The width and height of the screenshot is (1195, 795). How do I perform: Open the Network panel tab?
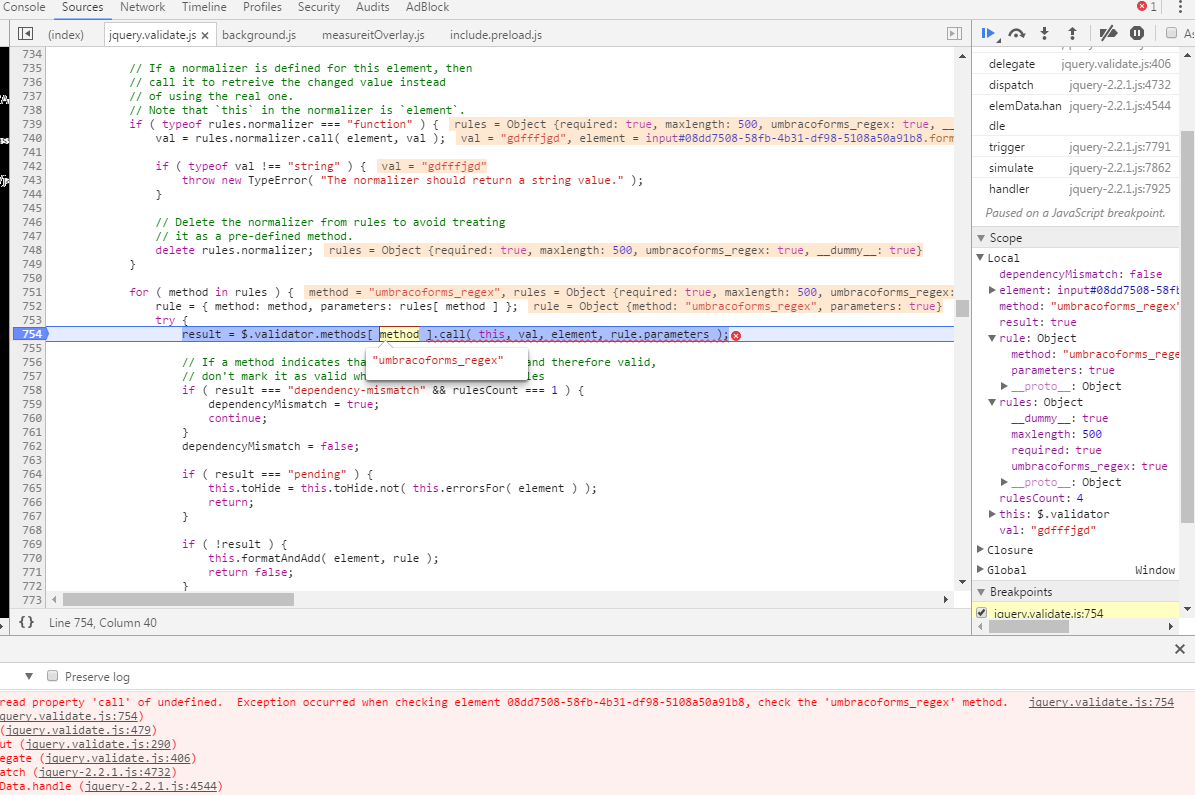143,7
